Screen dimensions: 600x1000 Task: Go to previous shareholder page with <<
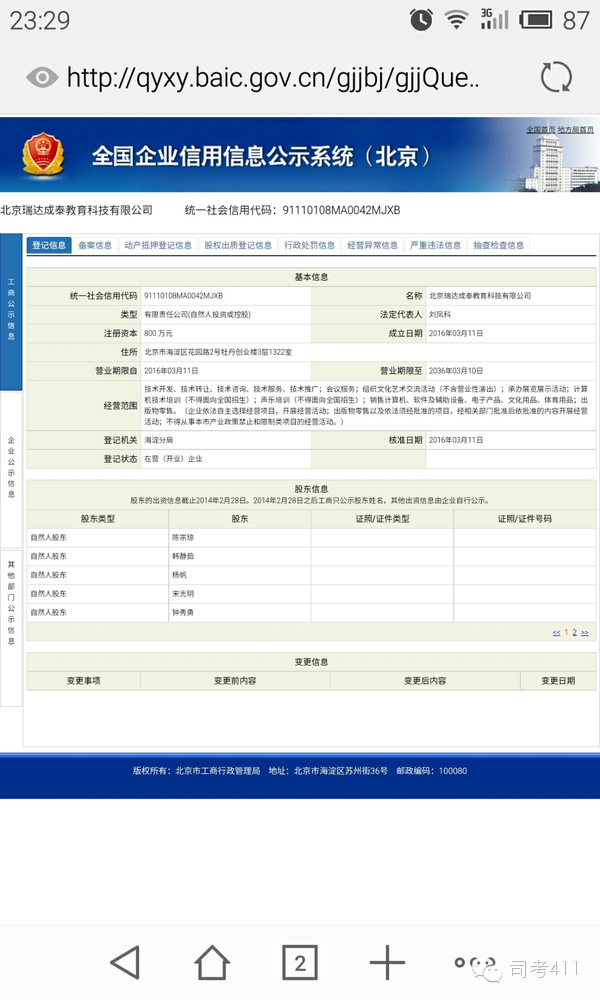pos(556,633)
